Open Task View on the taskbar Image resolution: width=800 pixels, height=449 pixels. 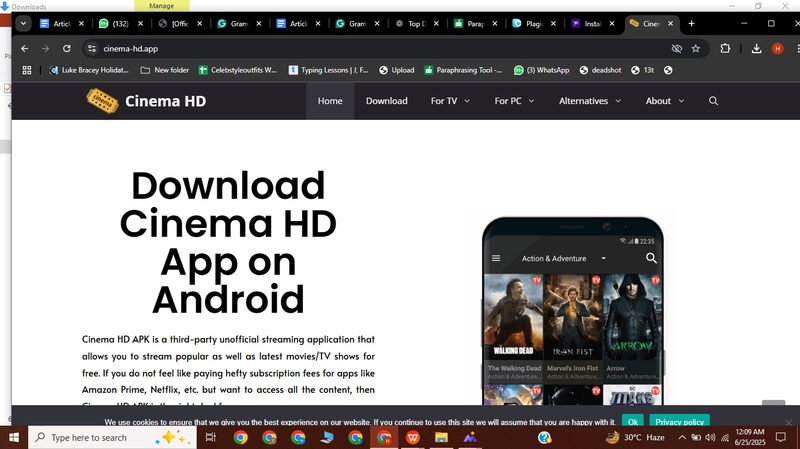tap(210, 438)
